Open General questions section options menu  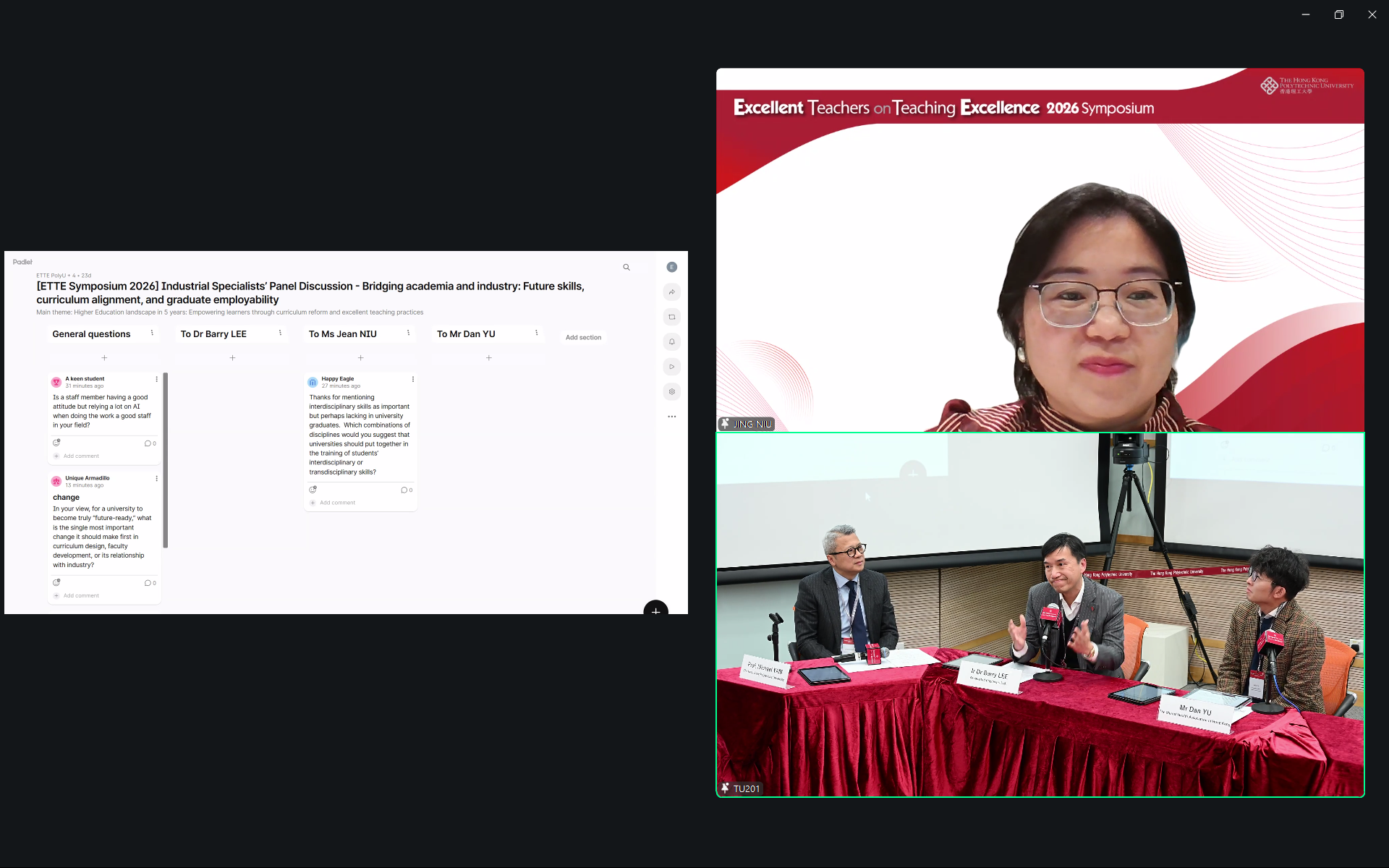pyautogui.click(x=152, y=333)
